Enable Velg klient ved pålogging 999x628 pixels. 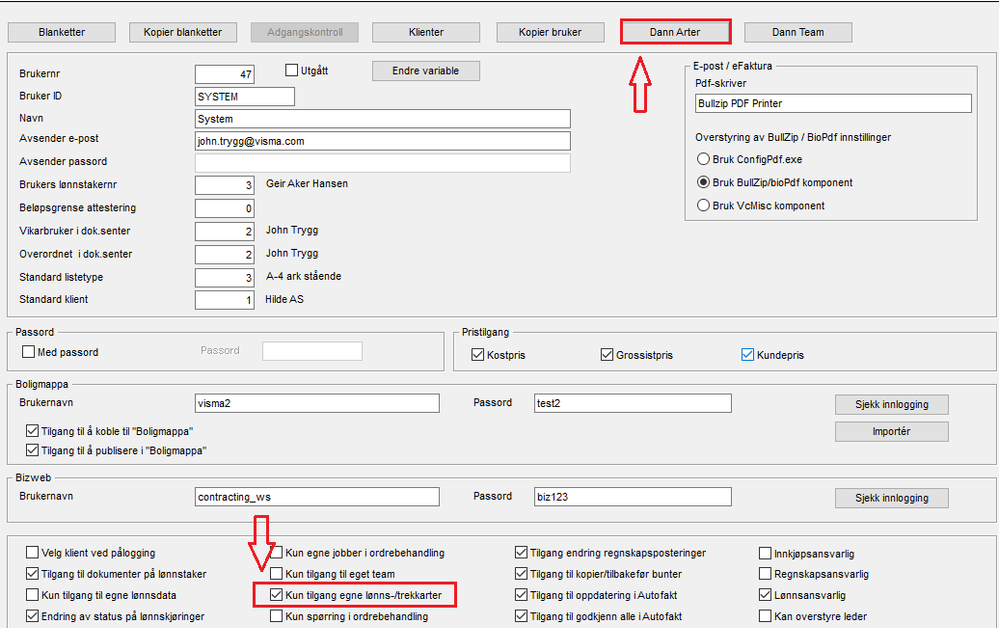click(x=32, y=552)
